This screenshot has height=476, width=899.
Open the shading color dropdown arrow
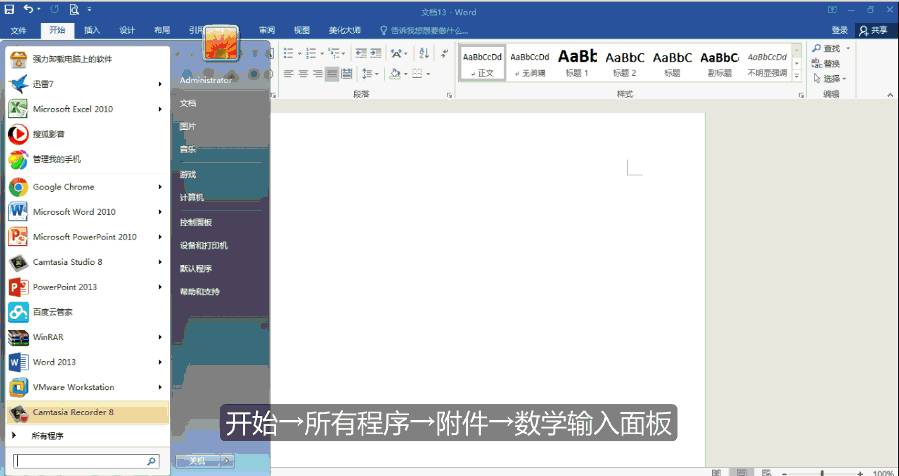pos(405,74)
